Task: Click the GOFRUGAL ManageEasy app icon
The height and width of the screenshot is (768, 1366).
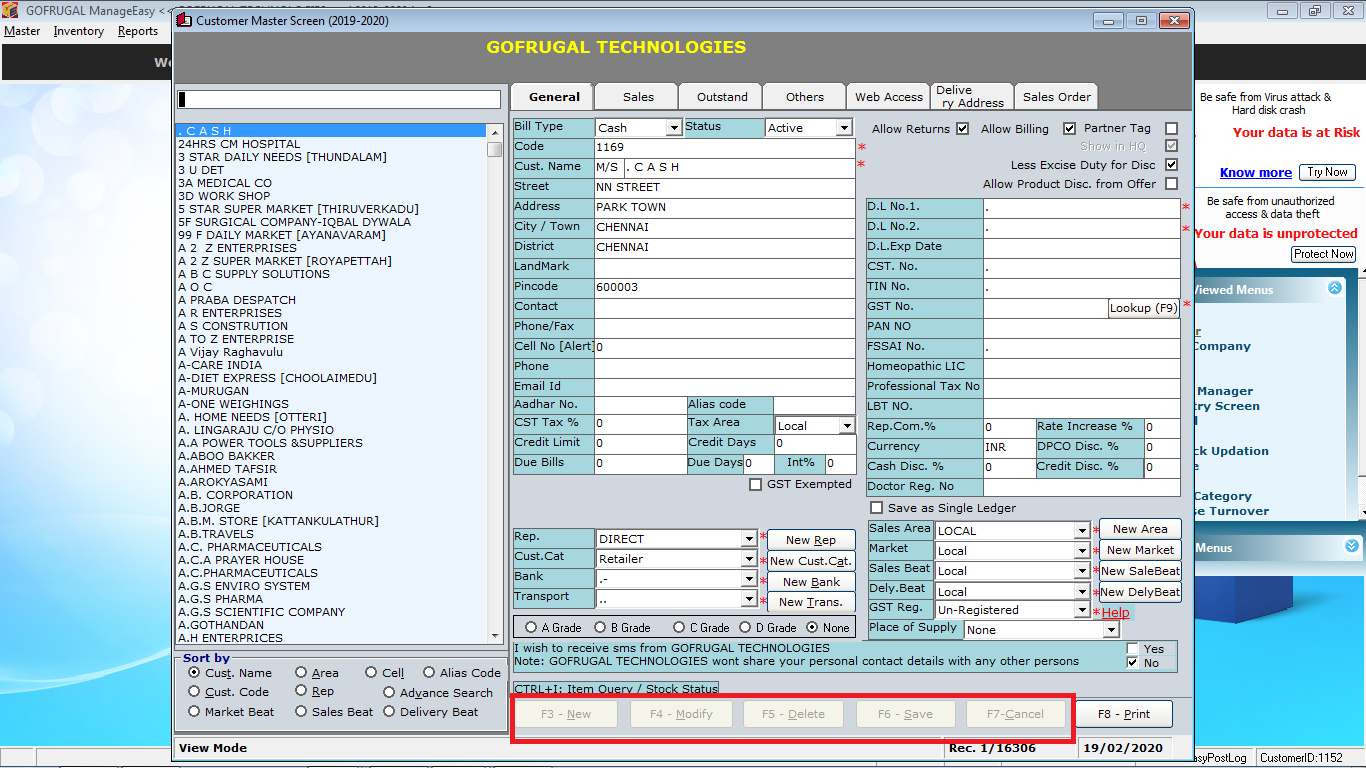Action: [x=11, y=11]
